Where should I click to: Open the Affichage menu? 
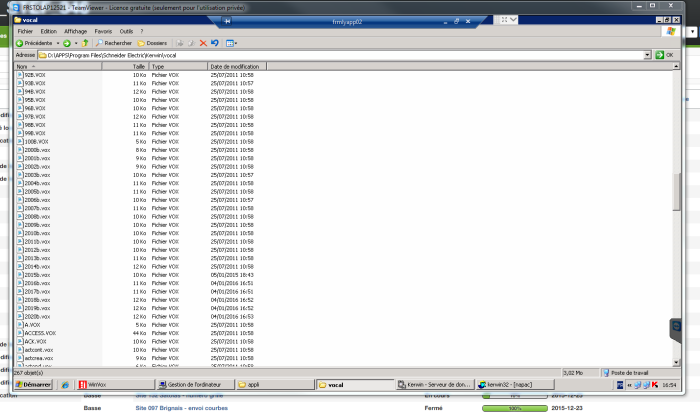(x=75, y=31)
